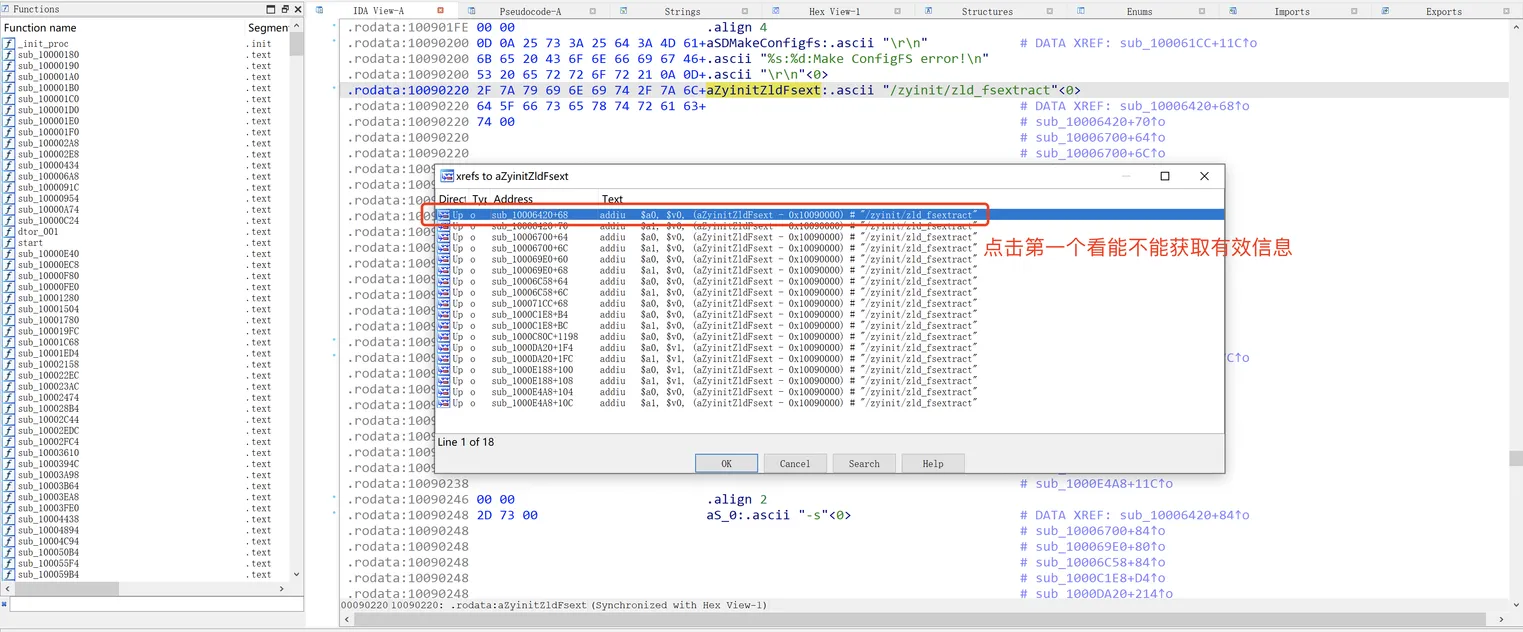
Task: Switch to the Strings tab
Action: 682,11
